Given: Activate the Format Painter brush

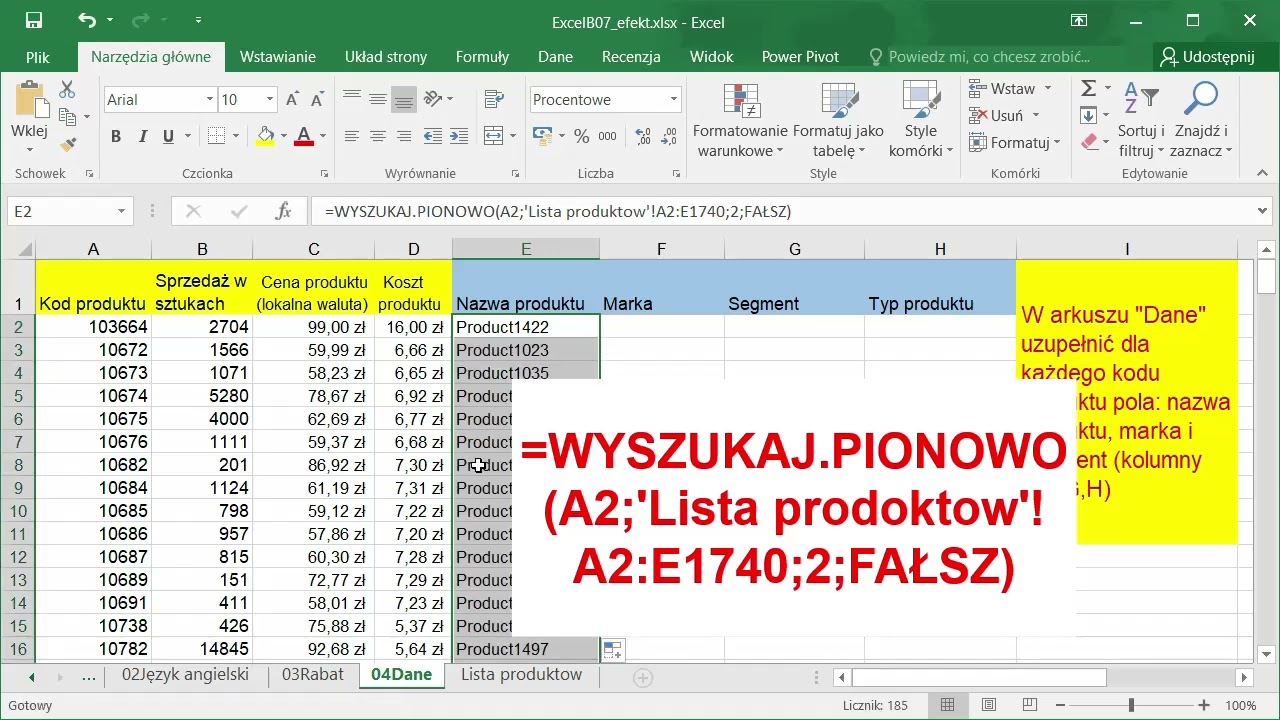Looking at the screenshot, I should pos(67,144).
